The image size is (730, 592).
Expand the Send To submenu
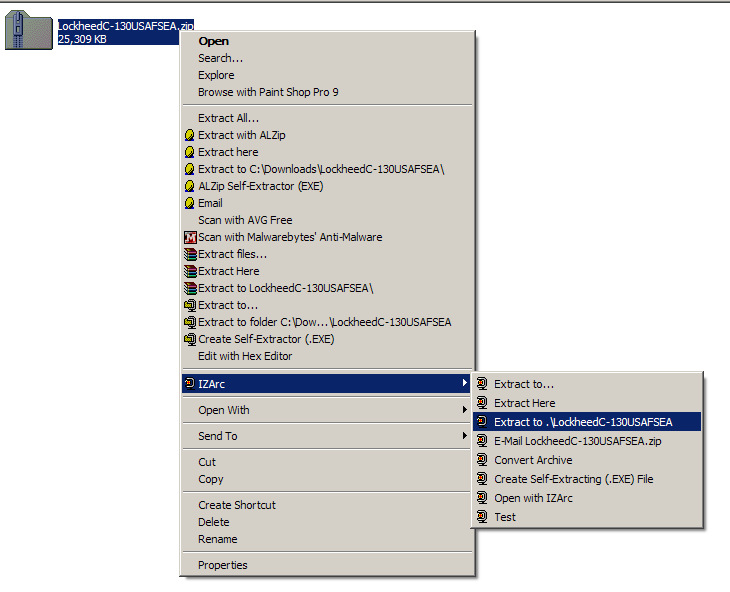point(463,436)
